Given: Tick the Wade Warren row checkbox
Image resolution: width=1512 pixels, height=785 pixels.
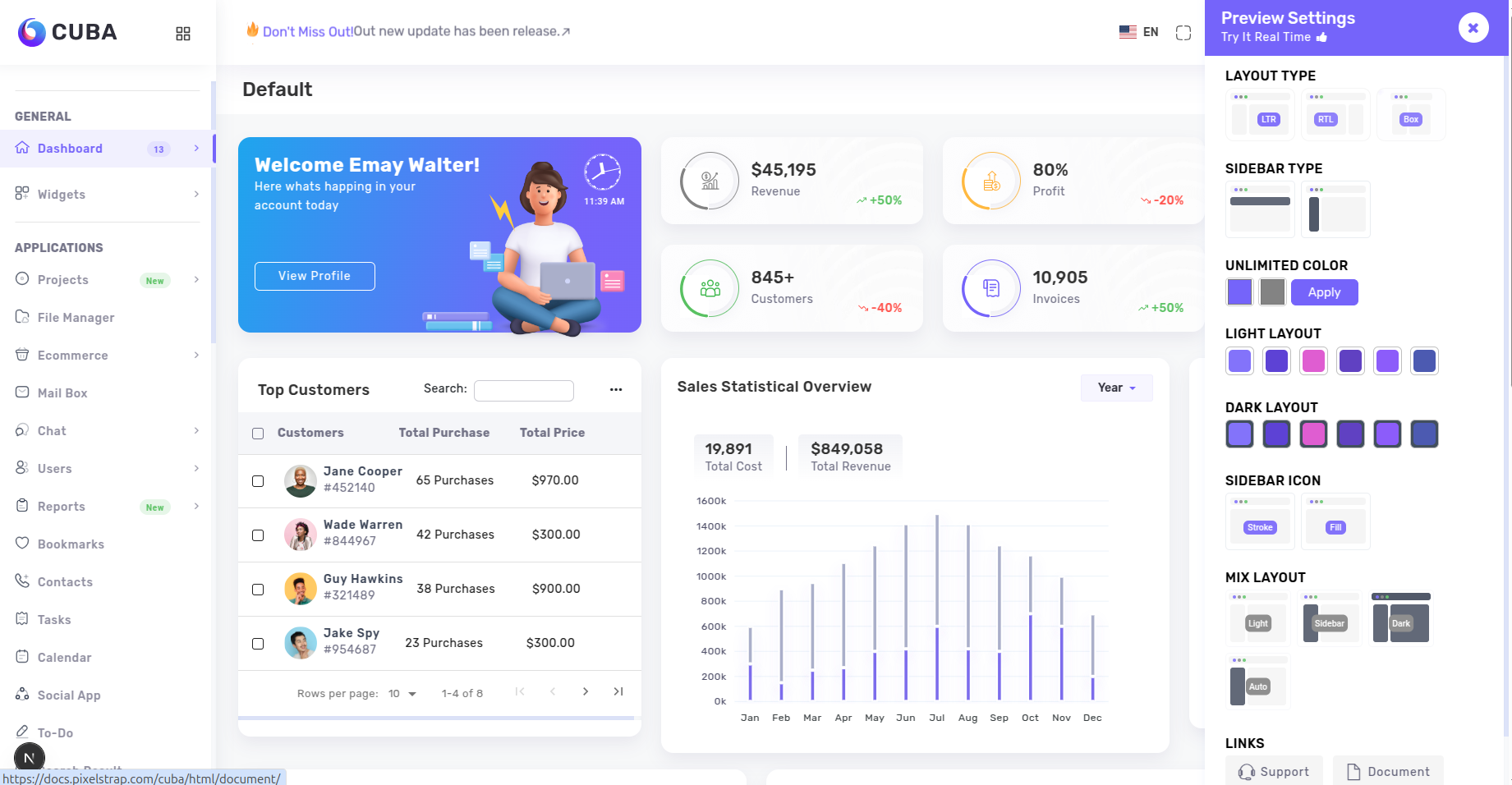Looking at the screenshot, I should tap(258, 535).
